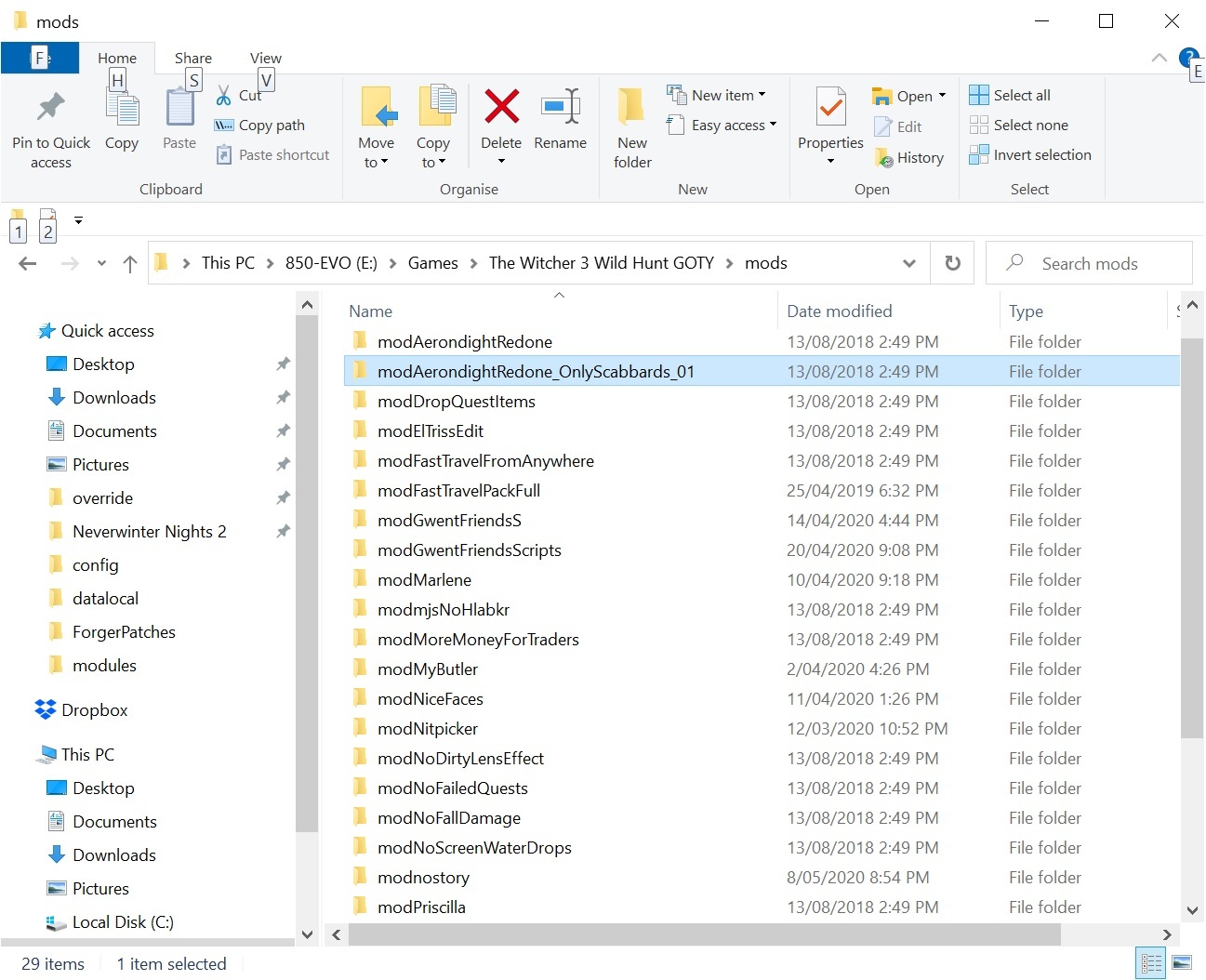
Task: Switch to Details view icon in status bar
Action: 1151,962
